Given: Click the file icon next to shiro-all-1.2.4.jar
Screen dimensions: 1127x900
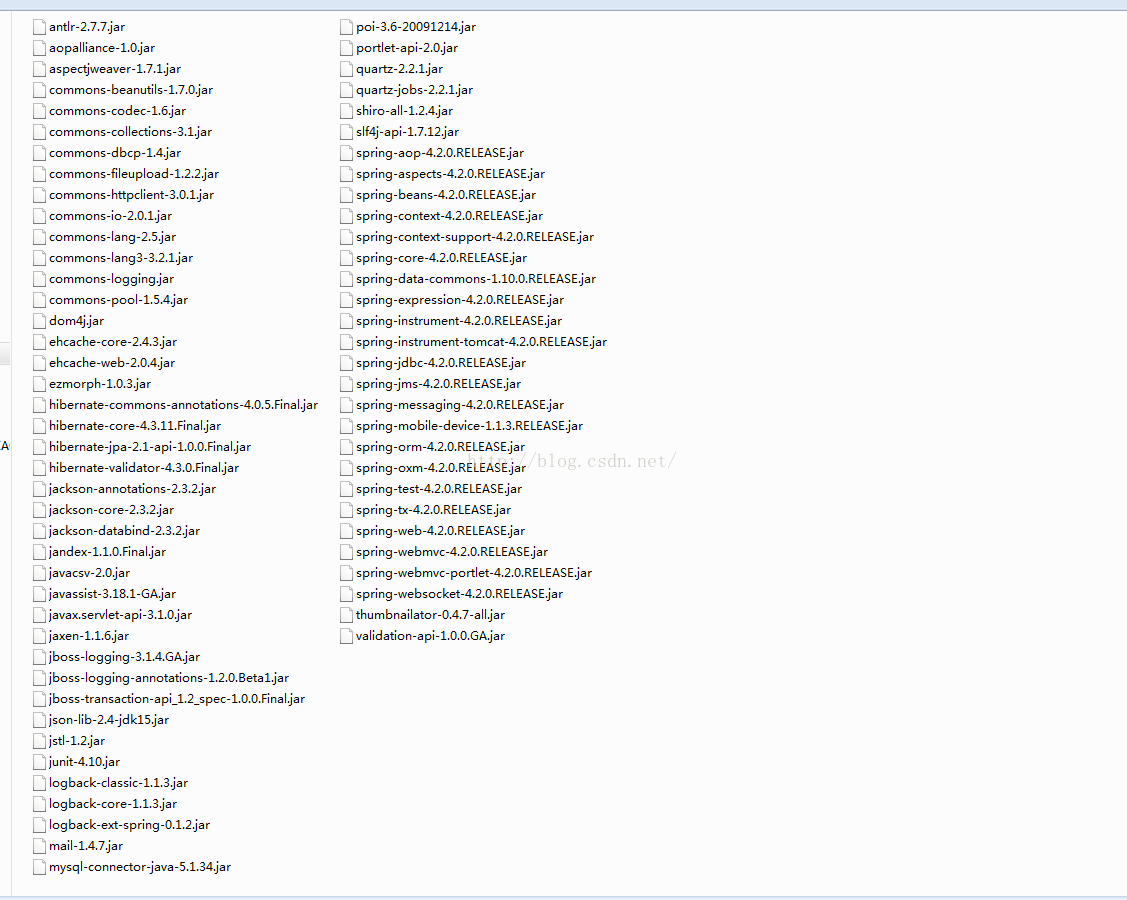Looking at the screenshot, I should (x=346, y=111).
